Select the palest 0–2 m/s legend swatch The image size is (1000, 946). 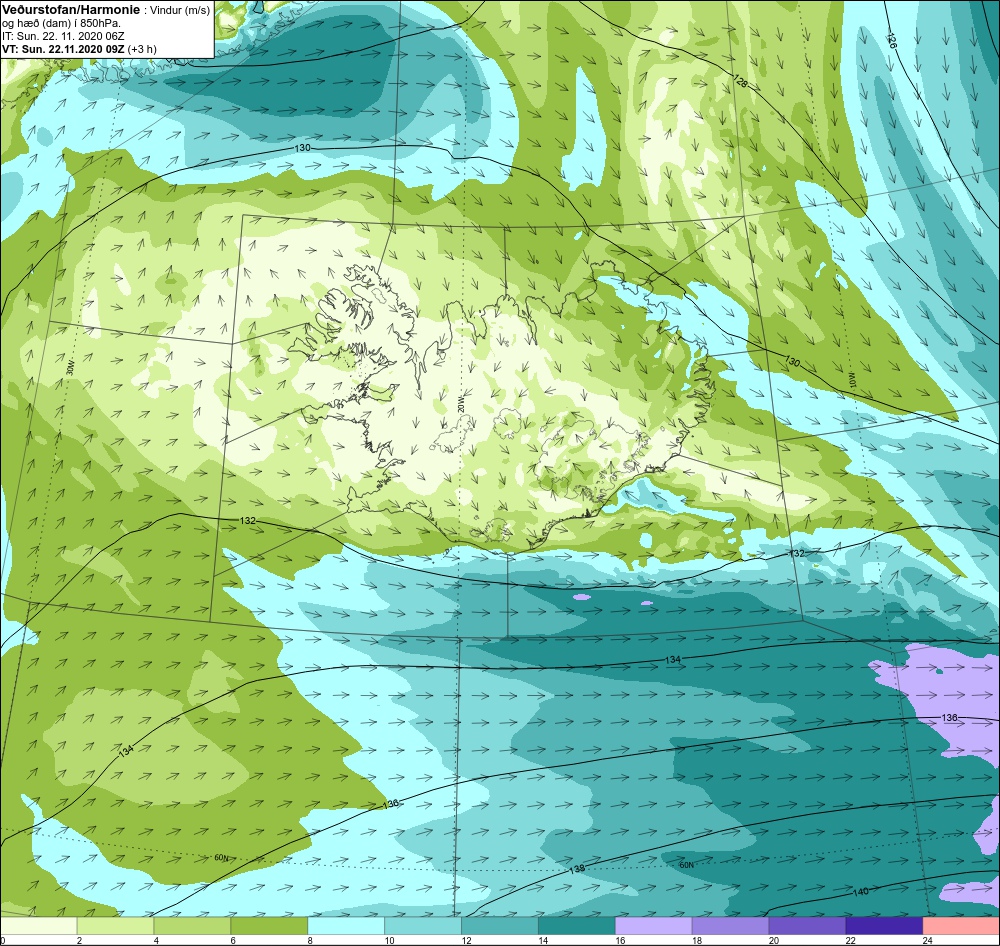click(38, 925)
